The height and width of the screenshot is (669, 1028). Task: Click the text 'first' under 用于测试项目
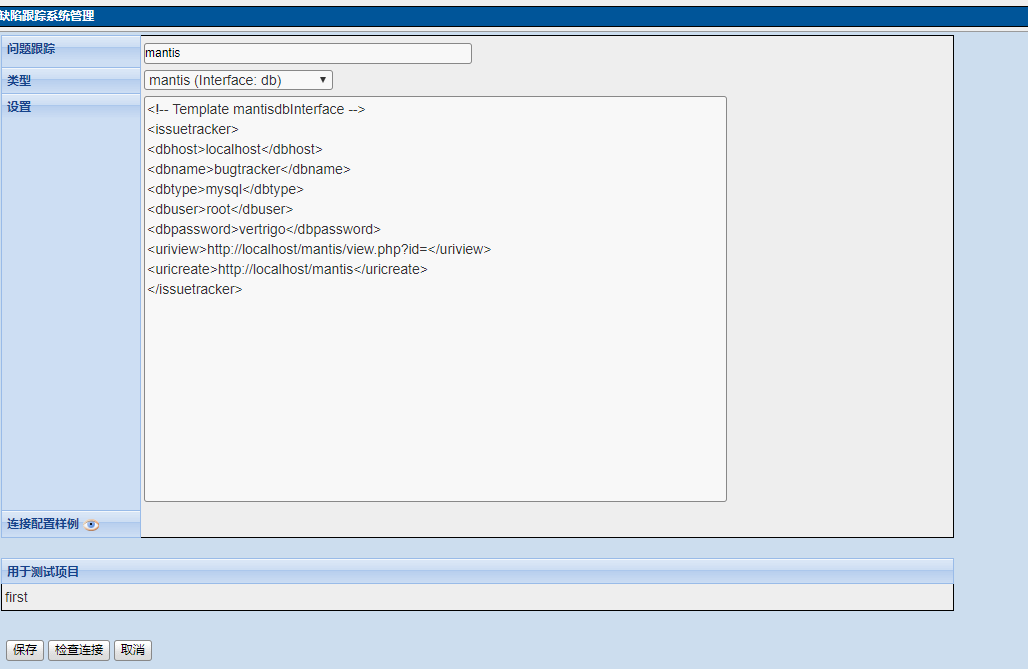click(x=16, y=597)
